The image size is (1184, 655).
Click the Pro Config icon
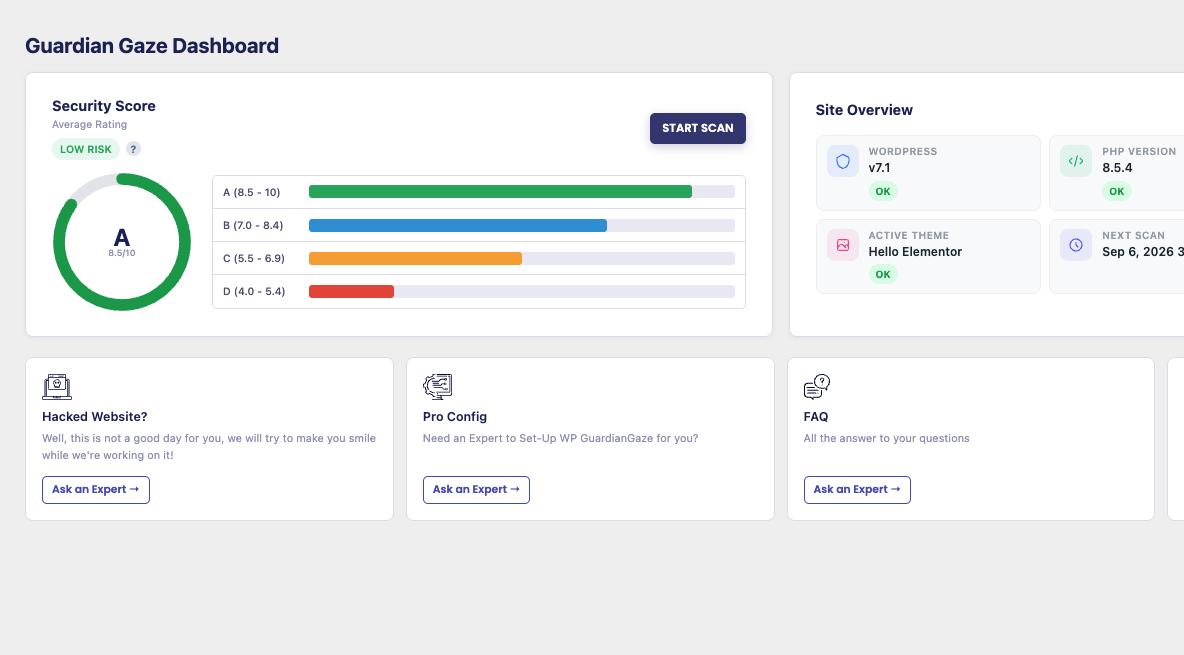(437, 386)
